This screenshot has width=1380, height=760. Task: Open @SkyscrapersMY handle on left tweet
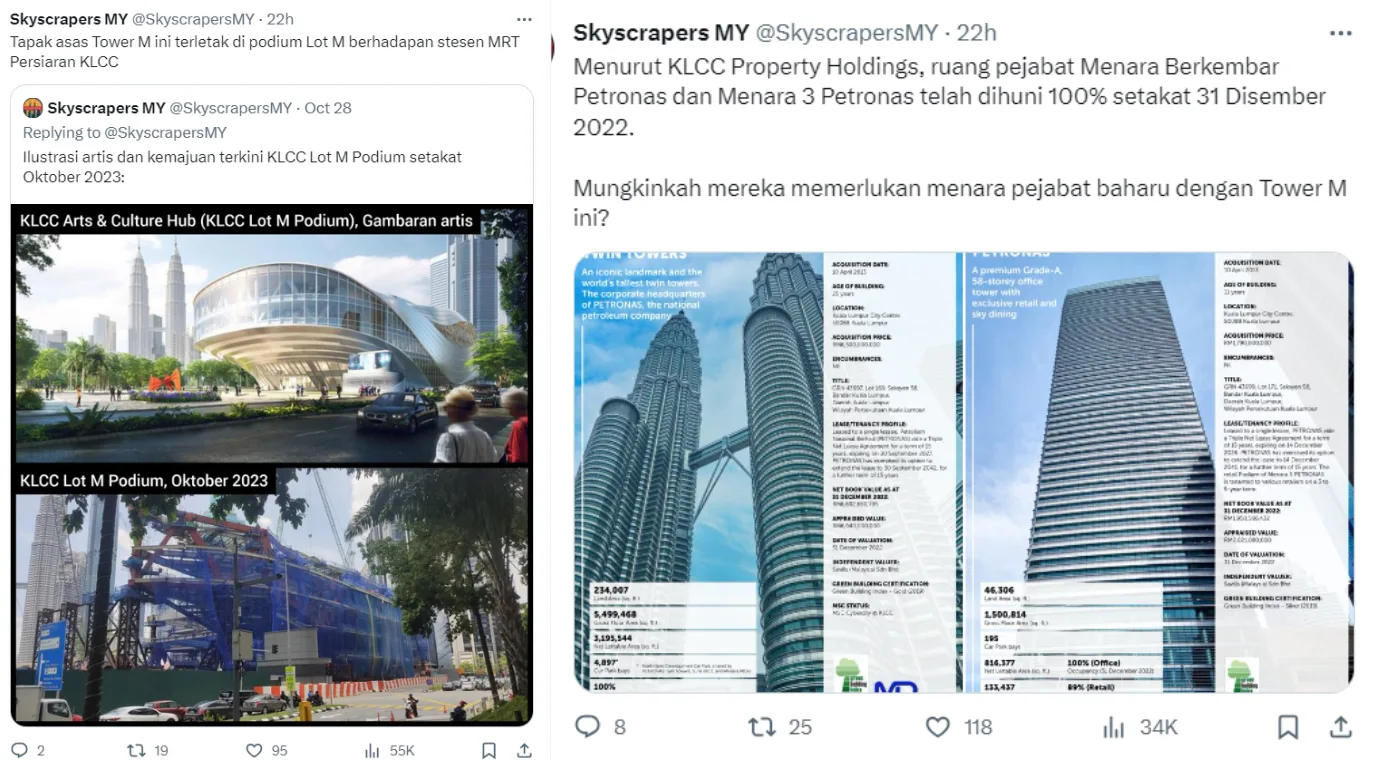pos(194,19)
